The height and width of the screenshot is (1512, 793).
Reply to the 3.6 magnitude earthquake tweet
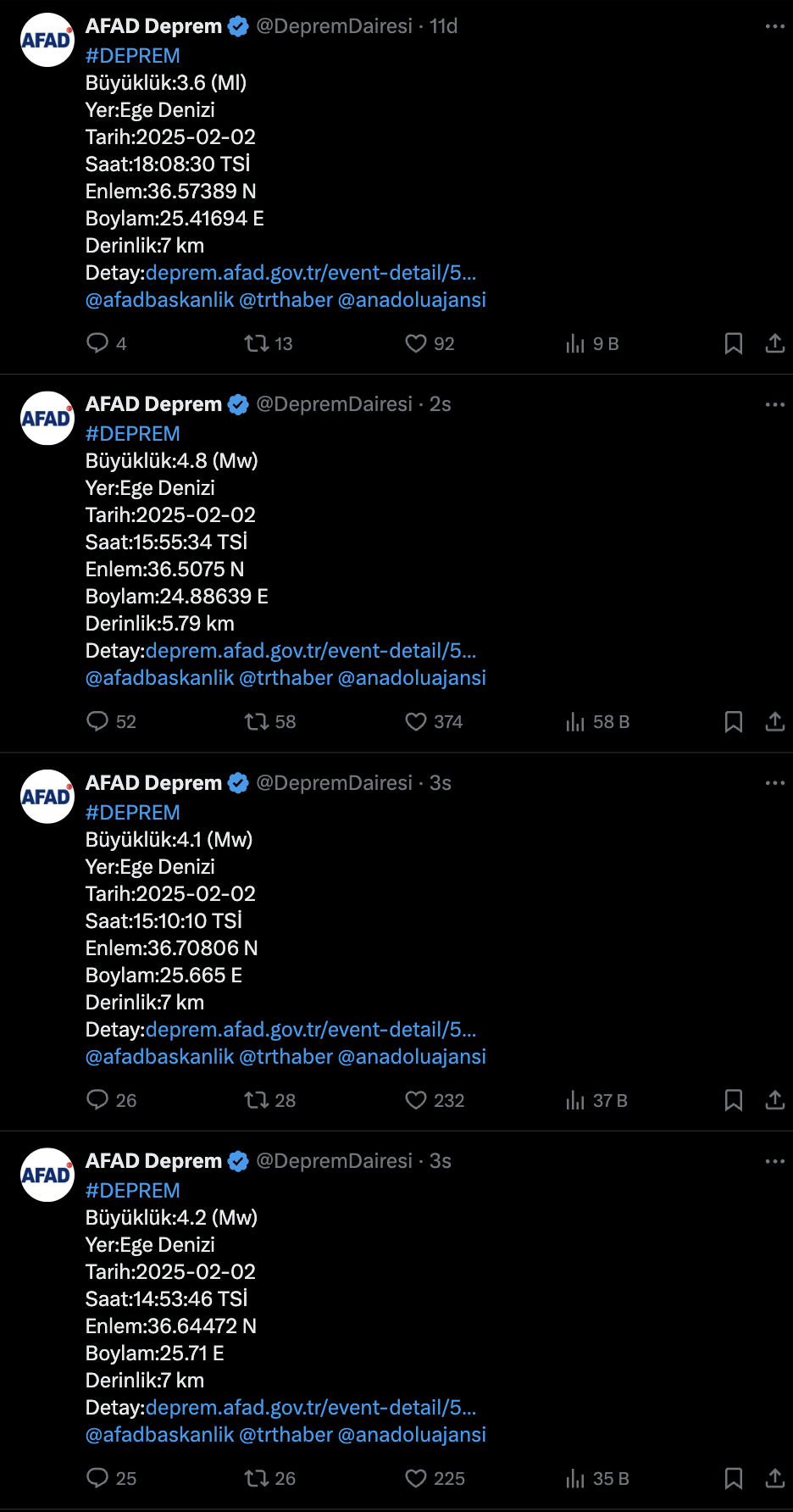(107, 343)
